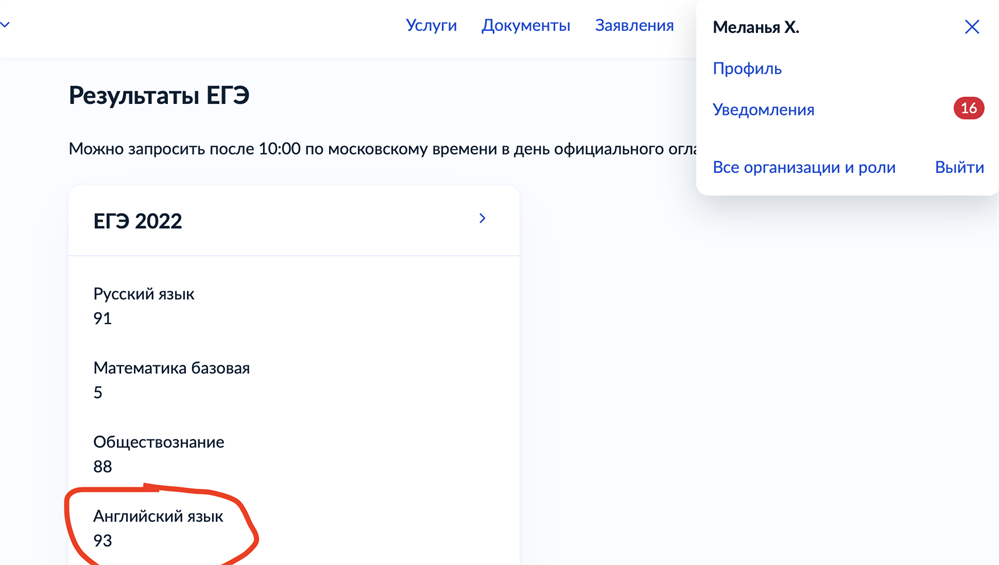Open Все организации и роли
The height and width of the screenshot is (565, 999).
[x=804, y=168]
